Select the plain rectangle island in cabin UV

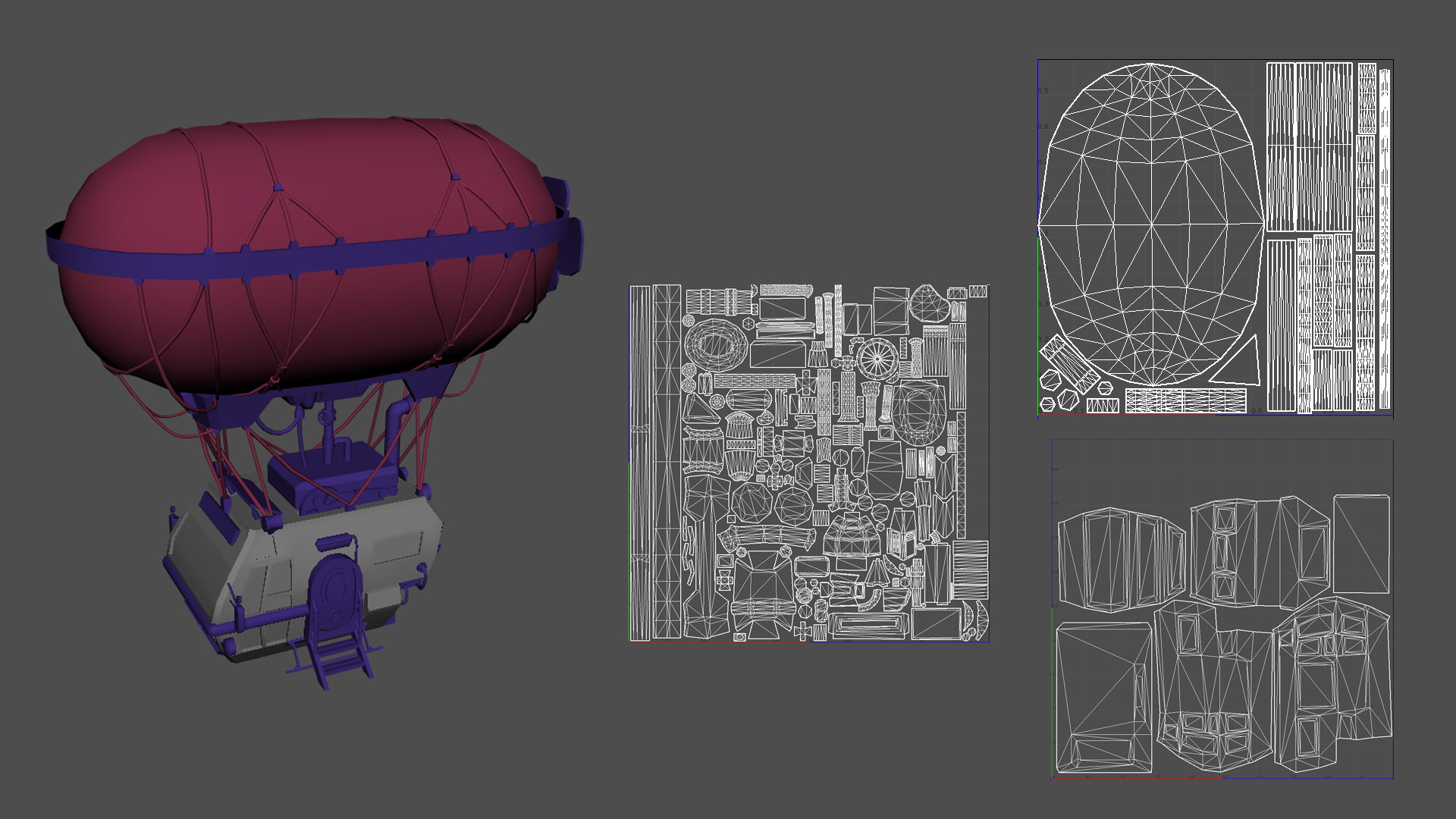tap(1361, 543)
